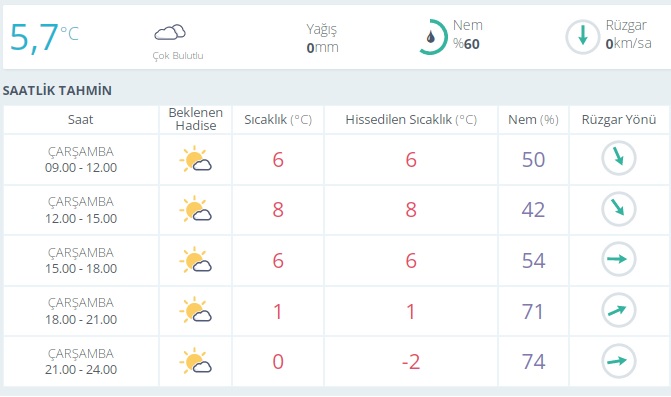Click the ÇARŞAMBA 21.00 - 24.00 row label
Viewport: 671px width, 397px height.
pyautogui.click(x=81, y=361)
